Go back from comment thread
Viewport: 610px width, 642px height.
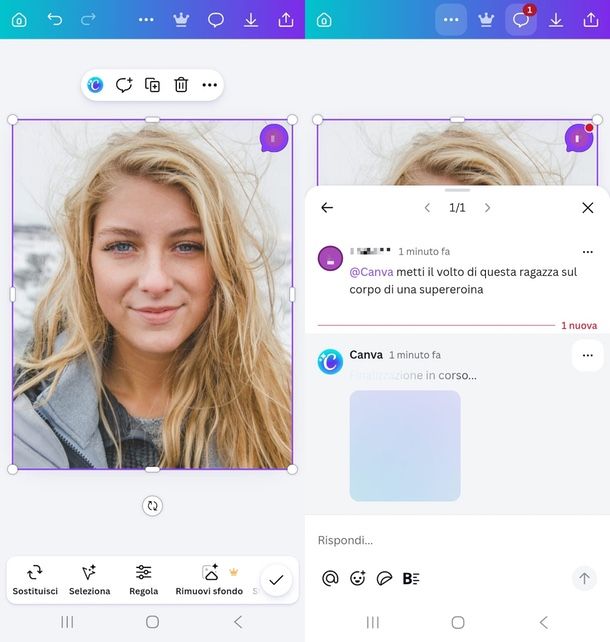coord(327,208)
